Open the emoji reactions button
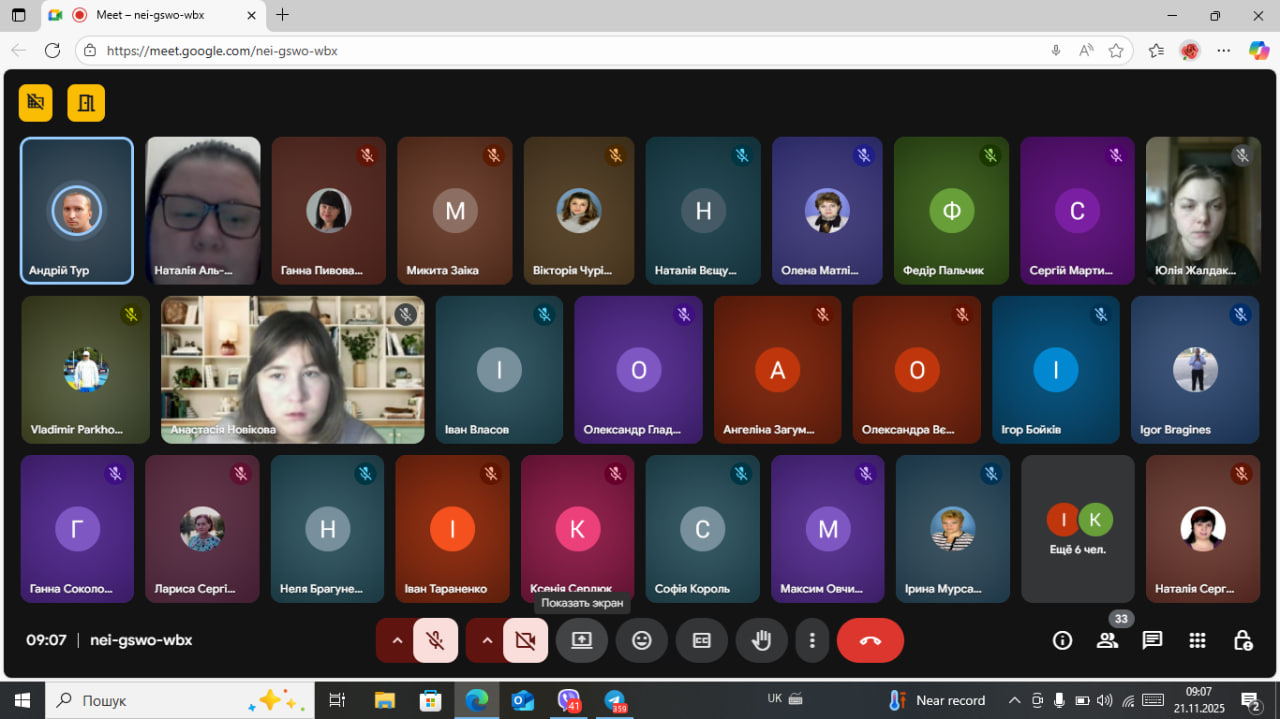 click(x=642, y=641)
